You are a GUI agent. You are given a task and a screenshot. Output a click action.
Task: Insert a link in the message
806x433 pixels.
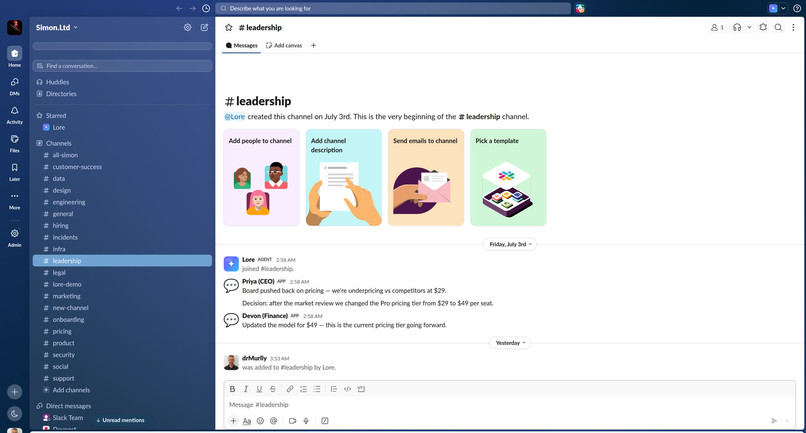pyautogui.click(x=290, y=389)
